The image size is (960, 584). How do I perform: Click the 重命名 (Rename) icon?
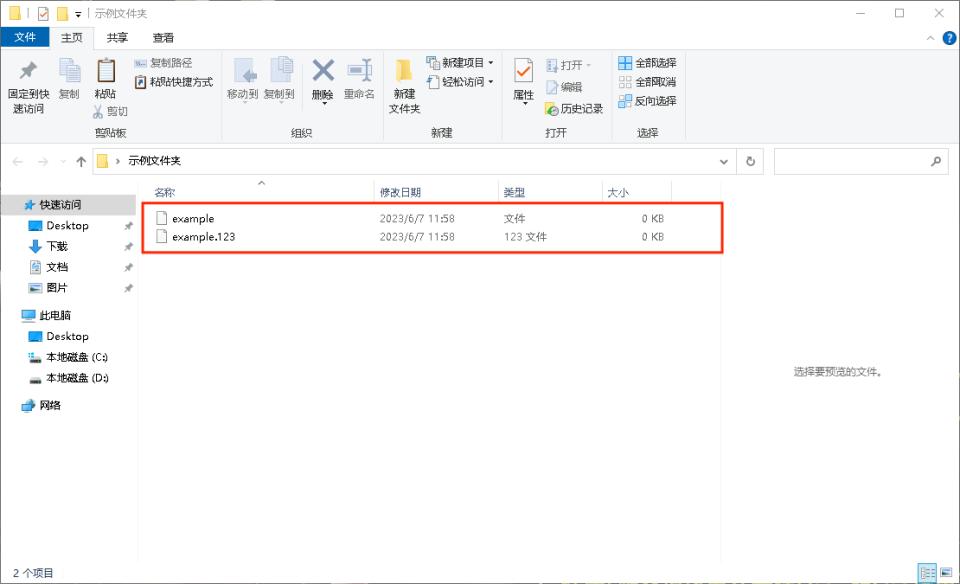[360, 78]
